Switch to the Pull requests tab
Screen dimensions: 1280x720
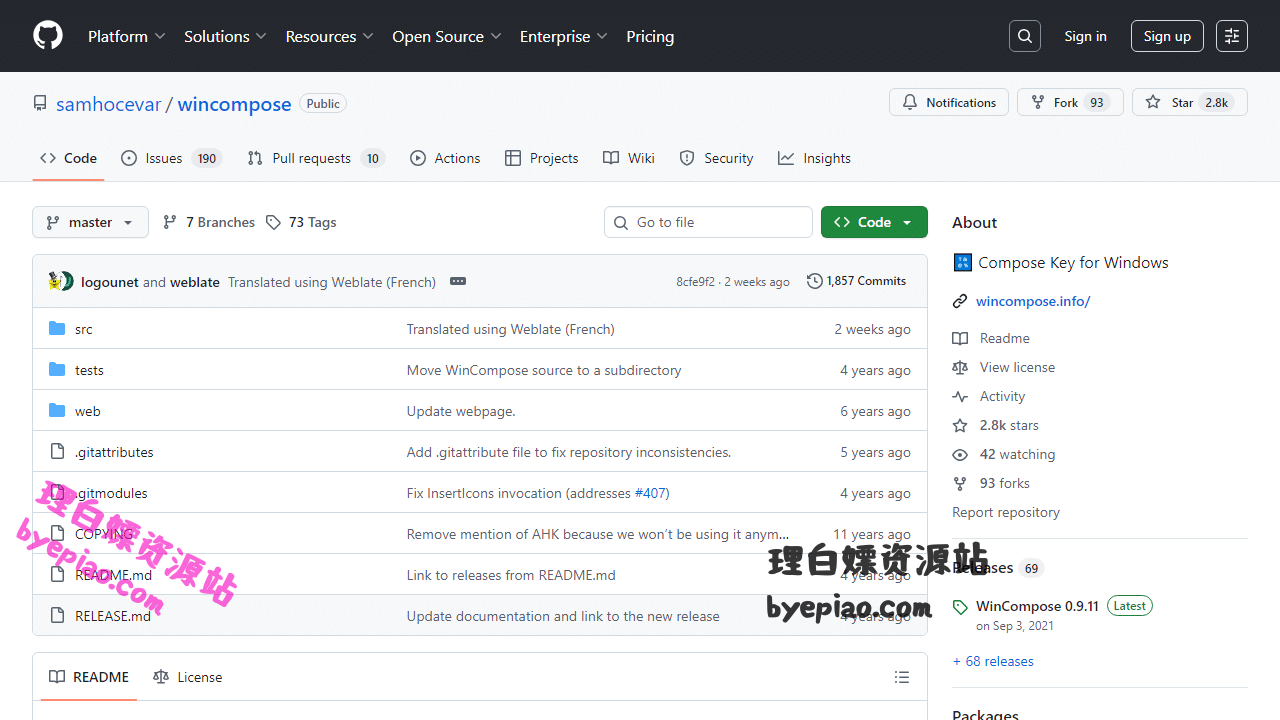(315, 158)
